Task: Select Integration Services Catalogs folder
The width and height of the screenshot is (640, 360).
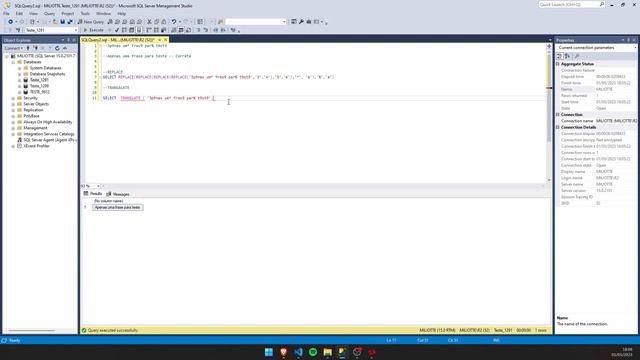Action: click(x=49, y=134)
